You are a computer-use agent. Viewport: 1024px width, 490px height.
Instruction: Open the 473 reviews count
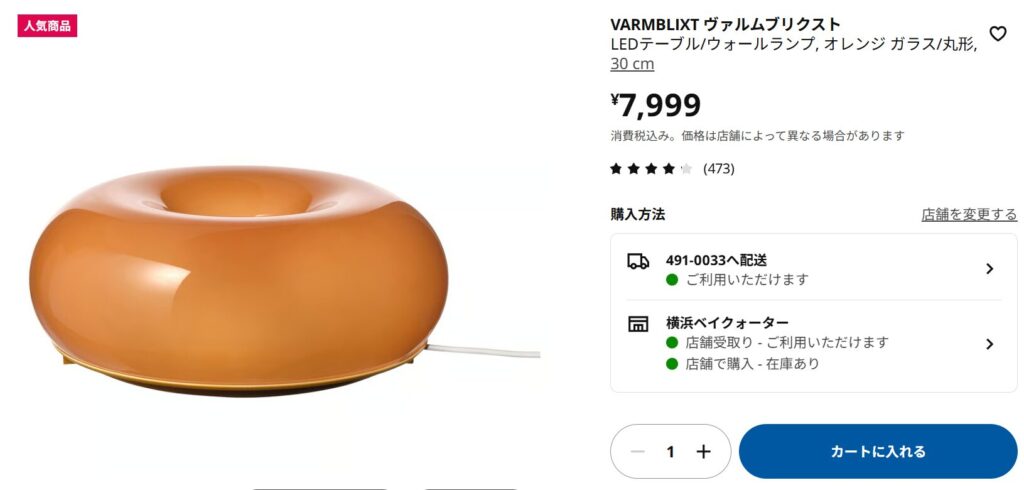(x=718, y=169)
